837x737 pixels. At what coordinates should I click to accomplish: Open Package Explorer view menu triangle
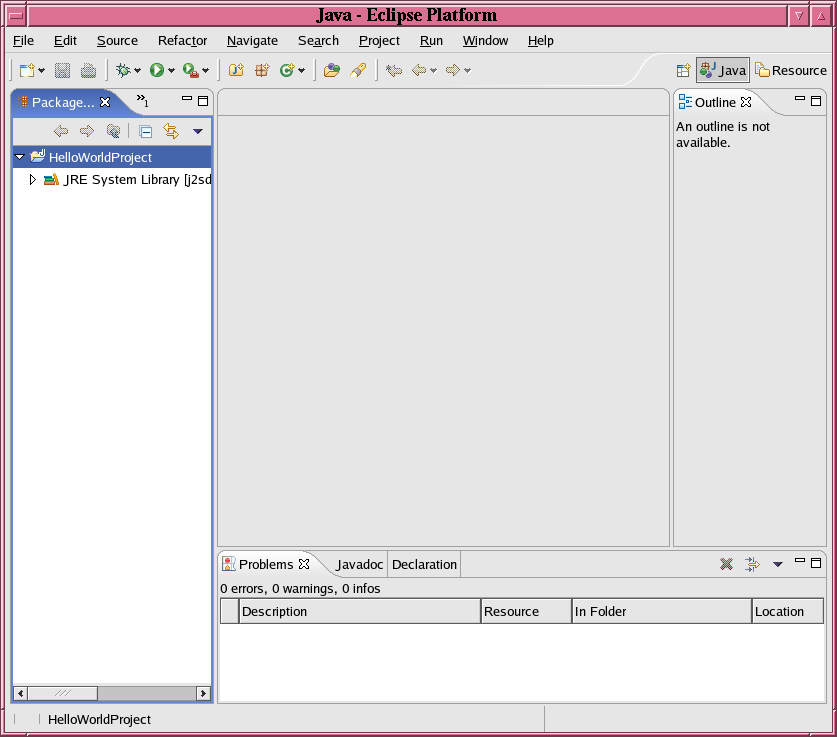pos(198,131)
